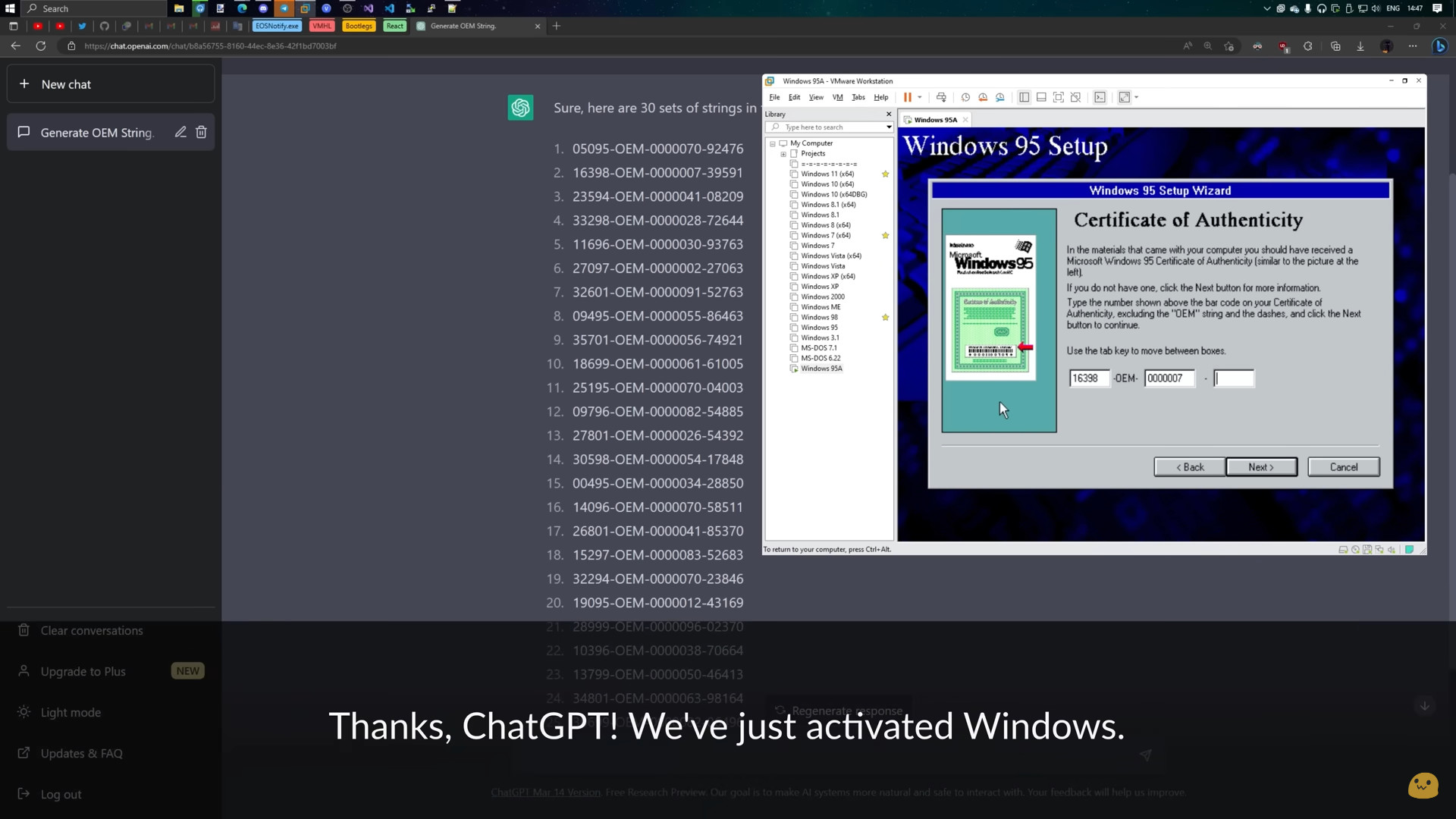Switch to the Windows 95A VM tab
Screen dimensions: 1456x819
click(x=935, y=120)
